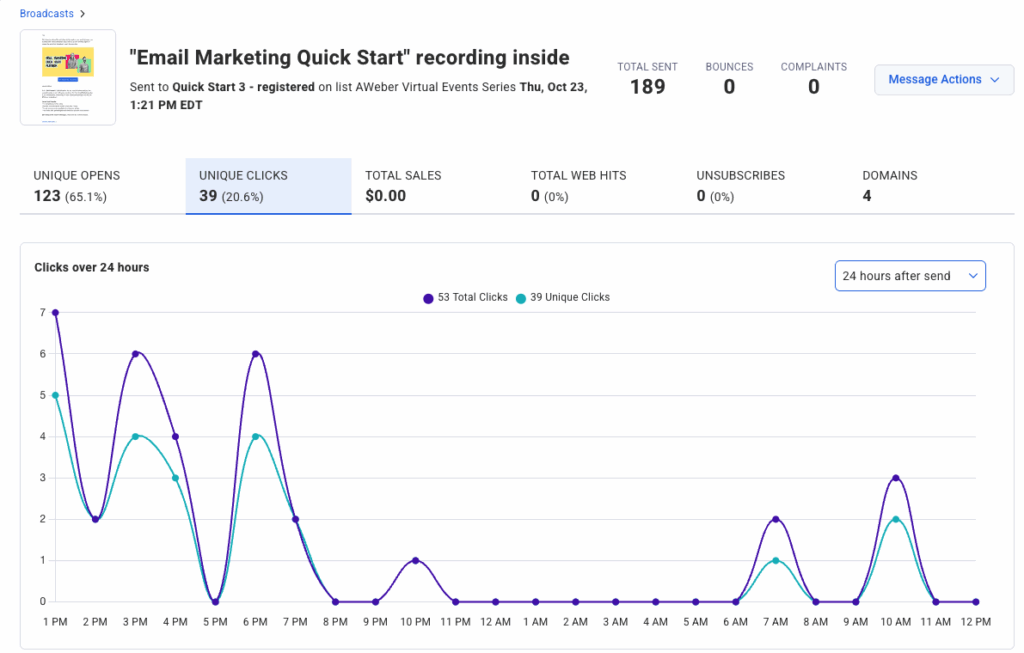Screen dimensions: 1024x653
Task: Toggle the 7 AM teal data marker
Action: point(775,560)
